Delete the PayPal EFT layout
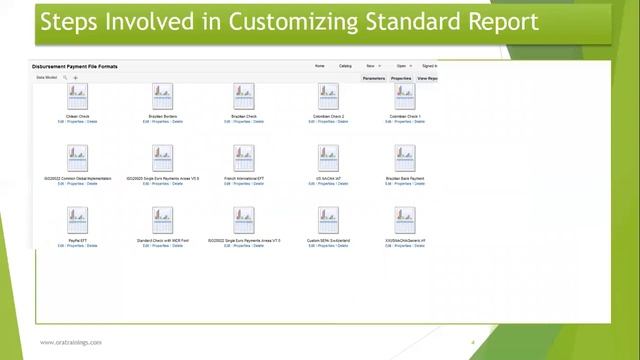Image resolution: width=640 pixels, height=360 pixels. click(x=92, y=246)
